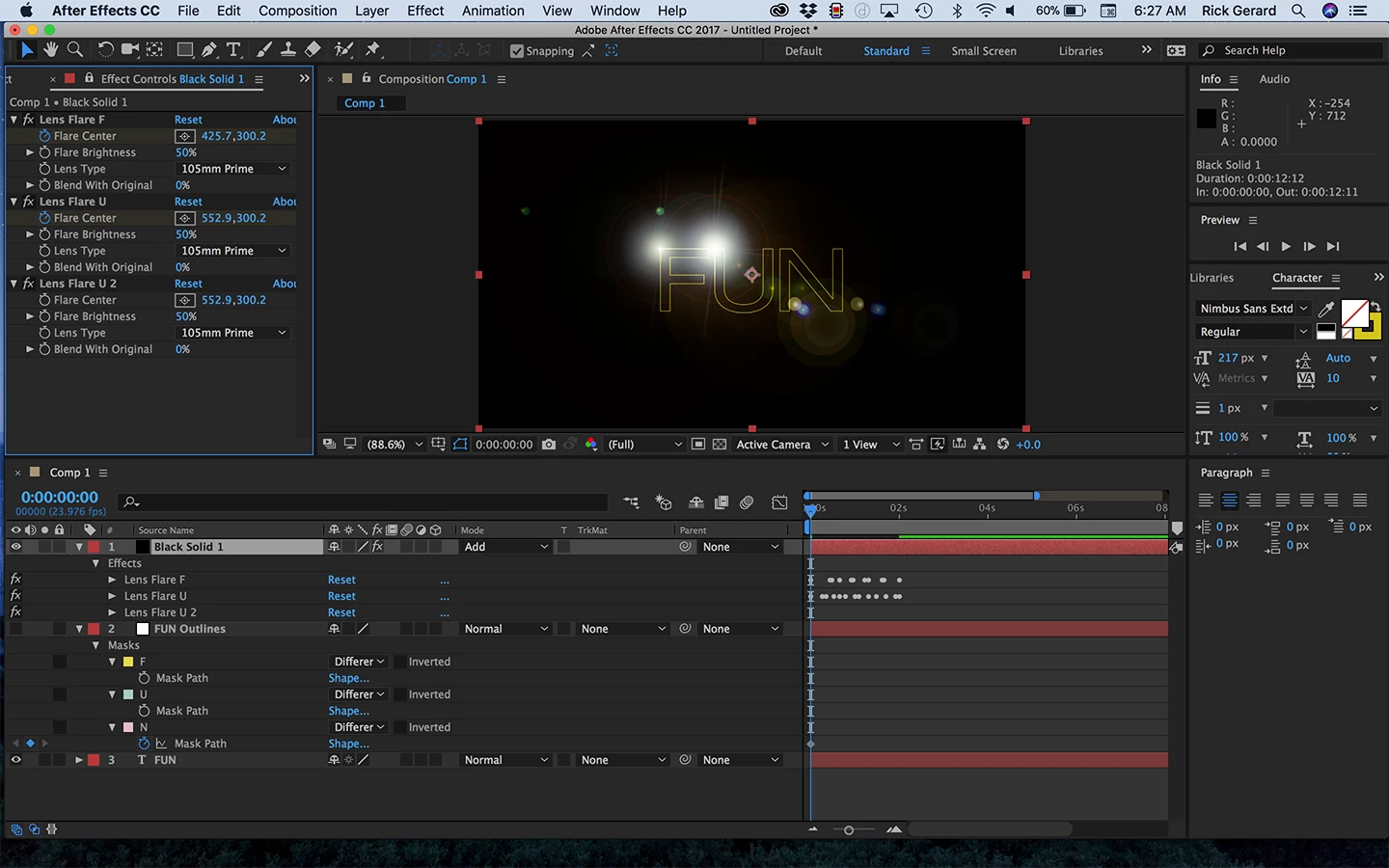Select the Hand tool

(50, 49)
